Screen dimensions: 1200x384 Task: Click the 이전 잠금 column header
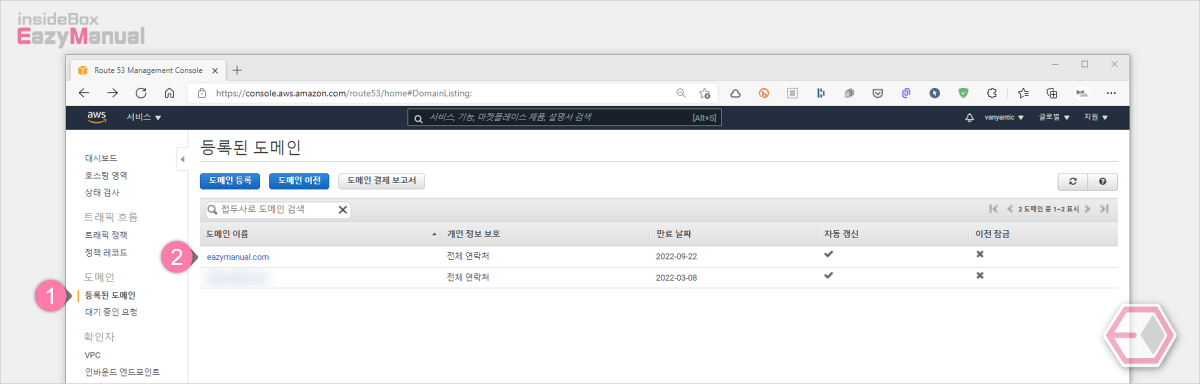1043,233
